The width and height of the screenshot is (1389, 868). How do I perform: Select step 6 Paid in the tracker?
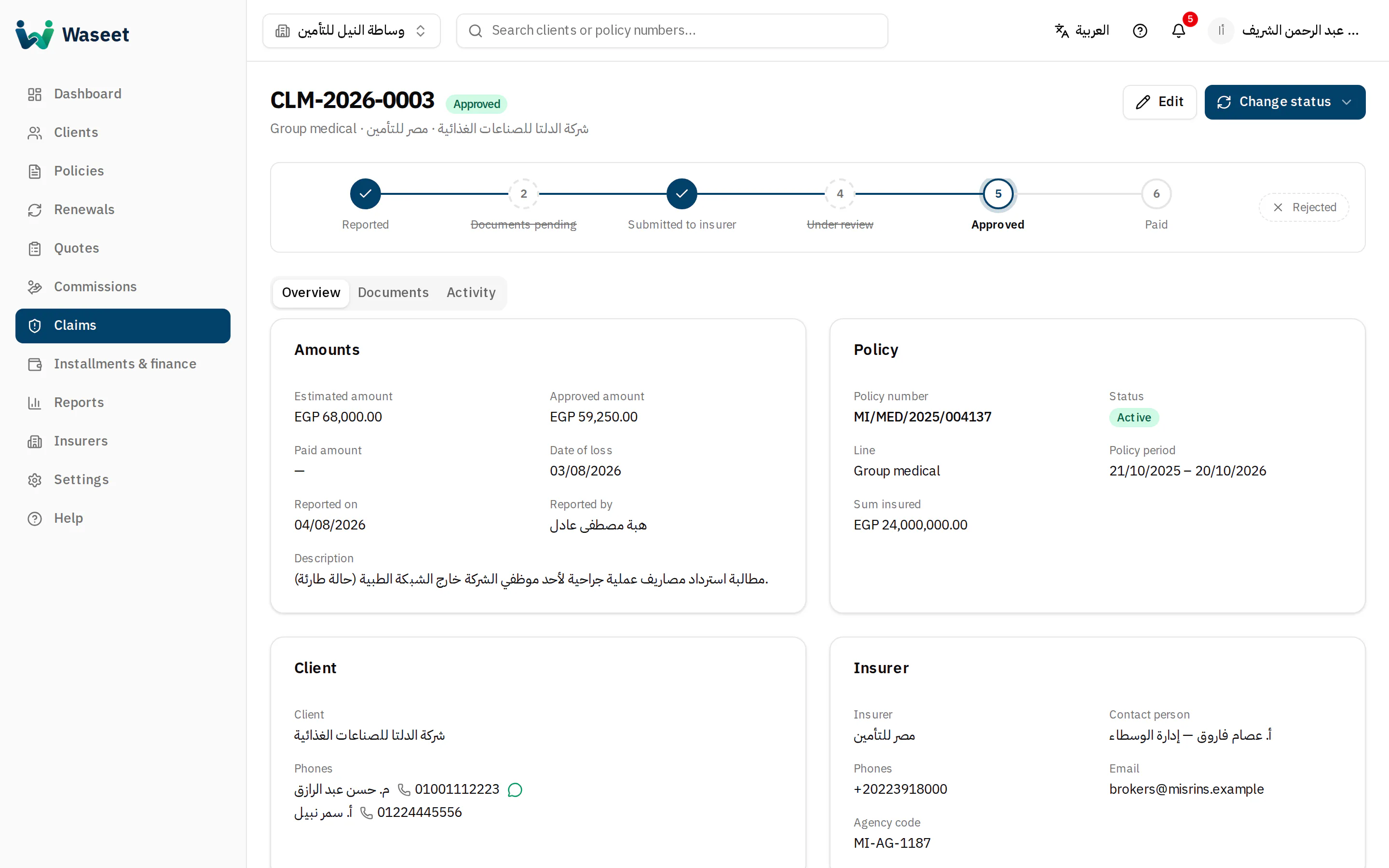pyautogui.click(x=1156, y=194)
